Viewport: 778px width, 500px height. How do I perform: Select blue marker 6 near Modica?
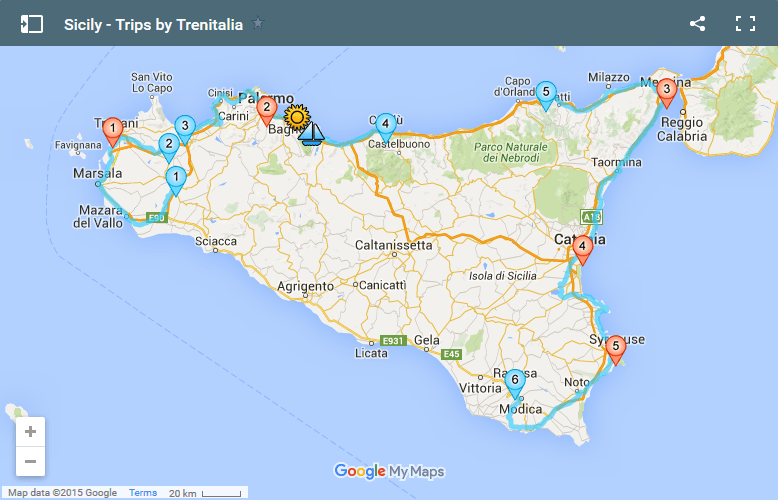pos(514,381)
